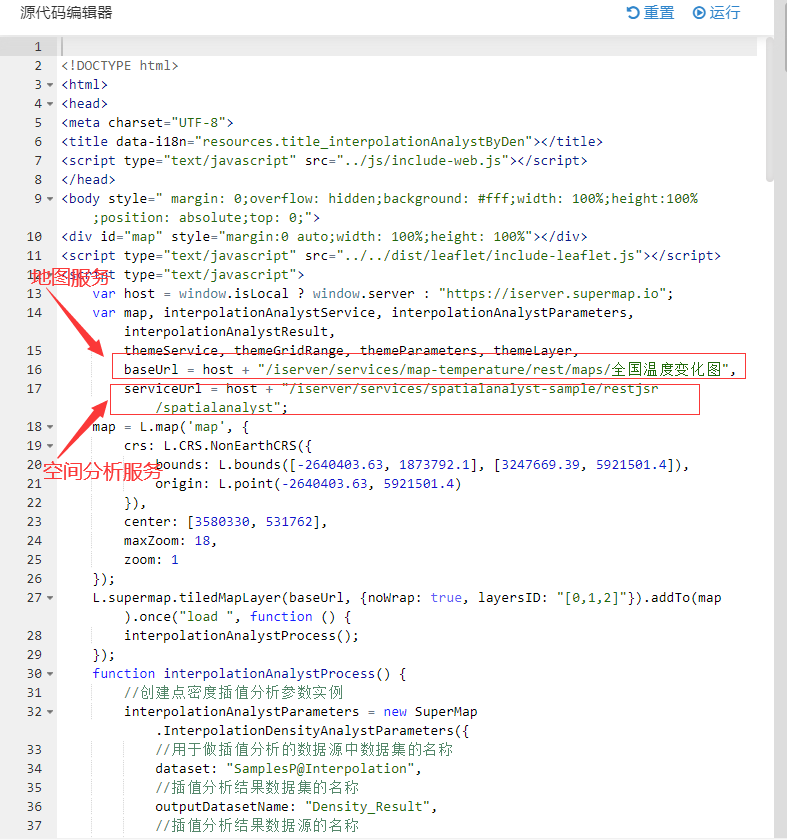Click line number 2 in the gutter
The image size is (787, 840).
tap(38, 66)
